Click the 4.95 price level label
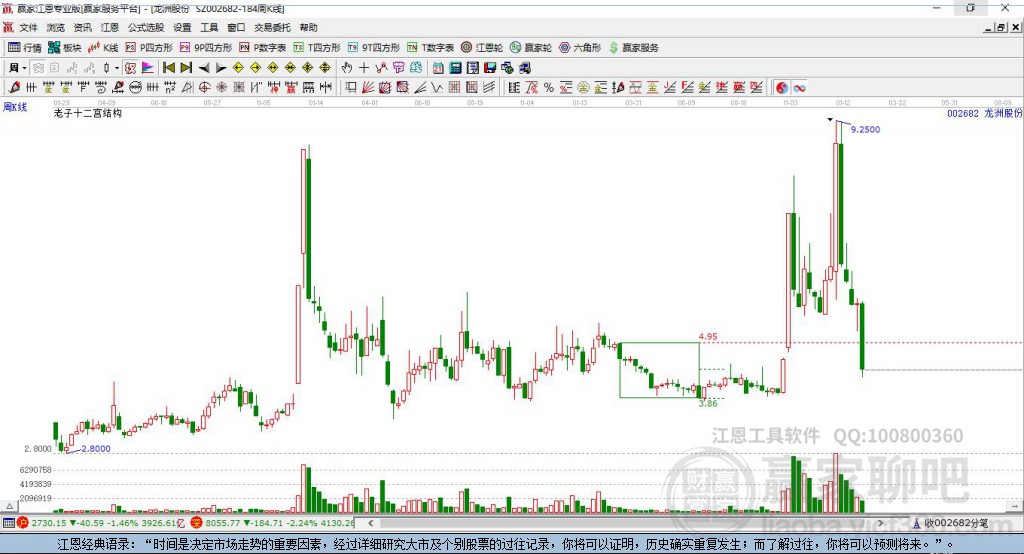 (708, 336)
